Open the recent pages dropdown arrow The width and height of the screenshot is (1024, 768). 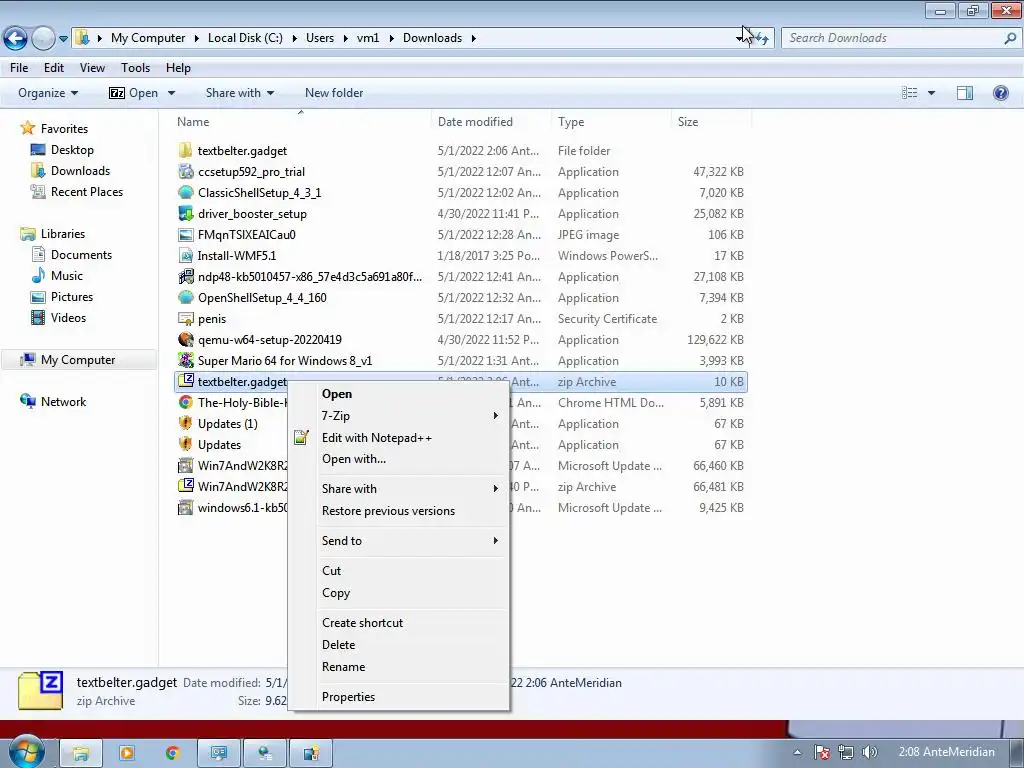63,39
